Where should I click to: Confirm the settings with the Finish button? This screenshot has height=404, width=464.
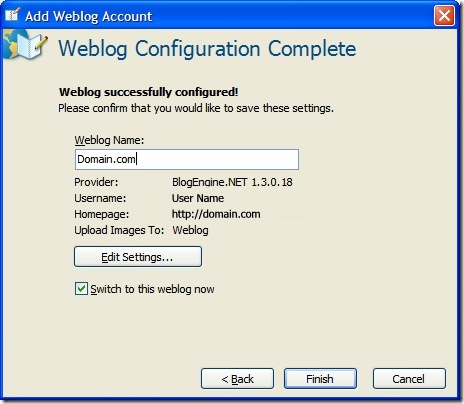pyautogui.click(x=320, y=379)
